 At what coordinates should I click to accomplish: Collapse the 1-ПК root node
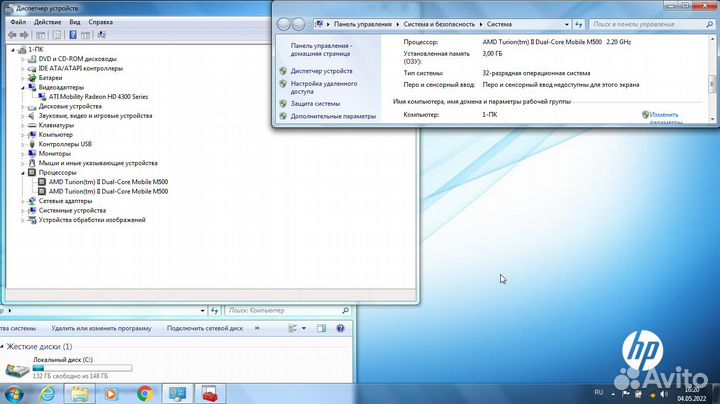coord(13,50)
